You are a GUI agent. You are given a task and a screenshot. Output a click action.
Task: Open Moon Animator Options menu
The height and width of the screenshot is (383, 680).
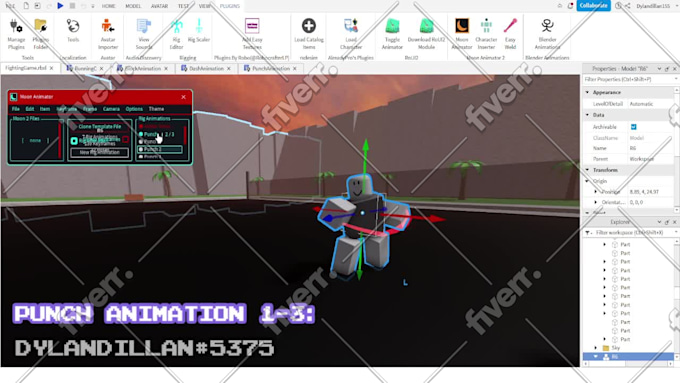pos(134,109)
